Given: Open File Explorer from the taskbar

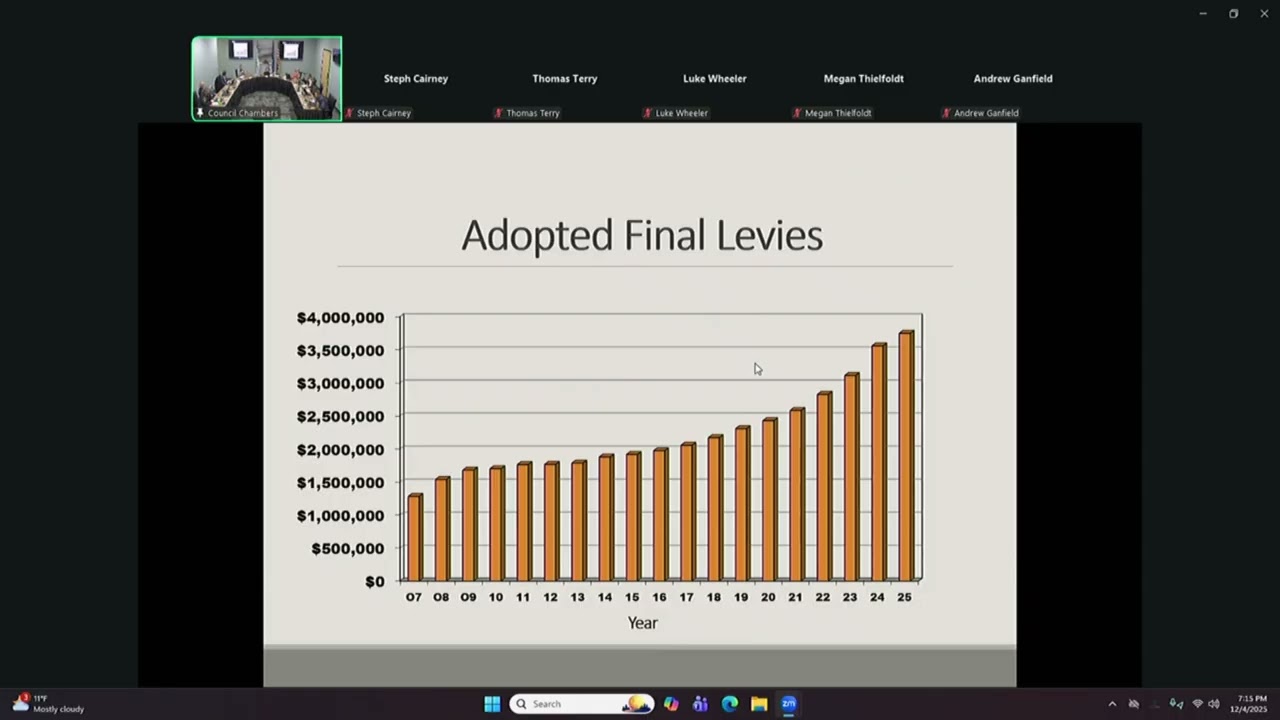Looking at the screenshot, I should (x=759, y=704).
